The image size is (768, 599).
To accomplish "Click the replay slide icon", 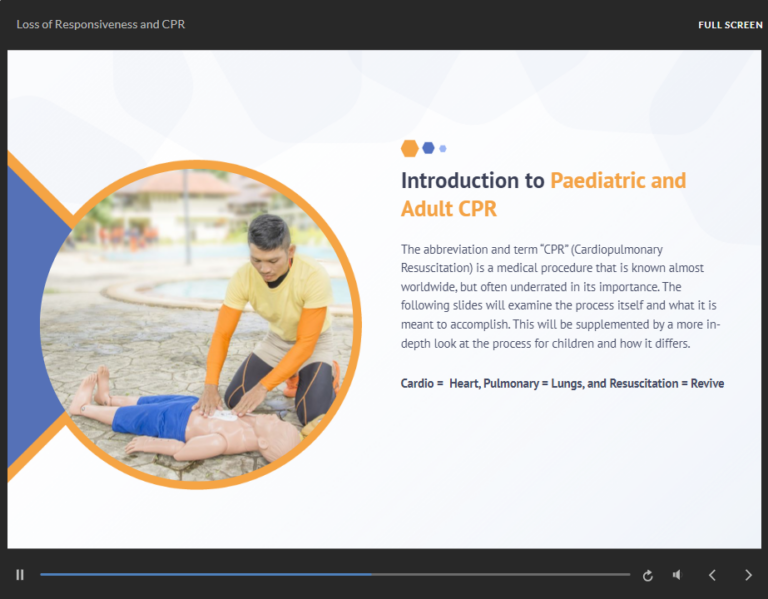I will click(648, 575).
